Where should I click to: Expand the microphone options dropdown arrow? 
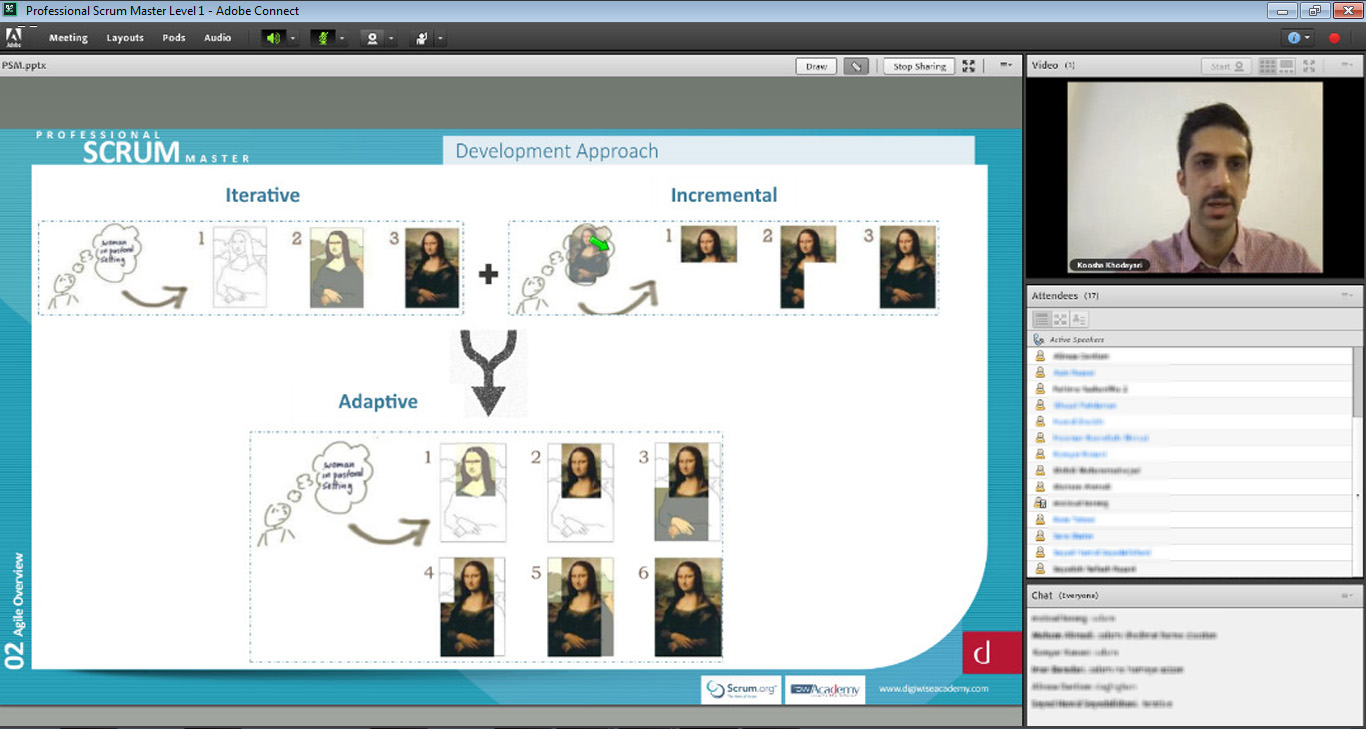point(342,38)
